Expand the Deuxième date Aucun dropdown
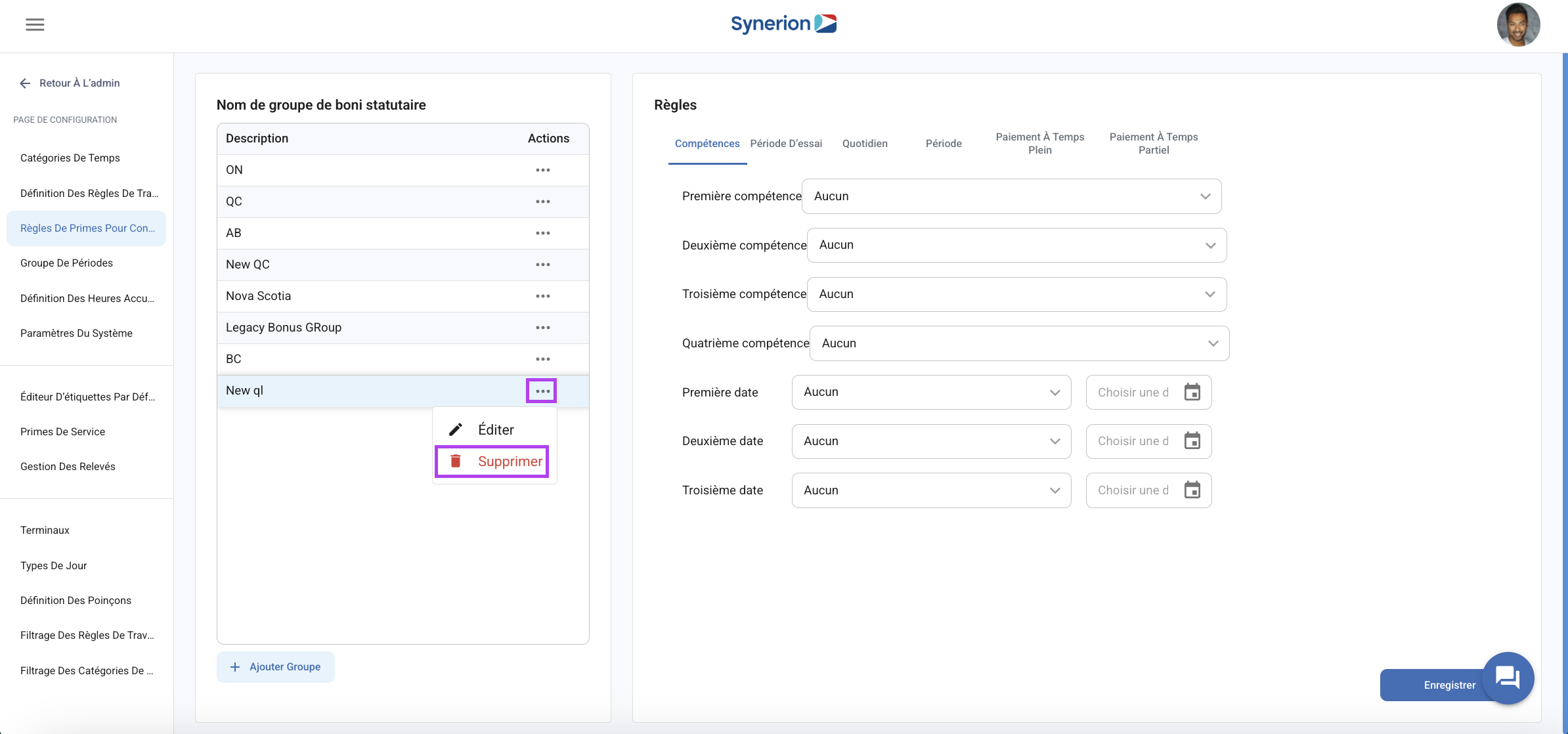Image resolution: width=1568 pixels, height=734 pixels. tap(931, 441)
